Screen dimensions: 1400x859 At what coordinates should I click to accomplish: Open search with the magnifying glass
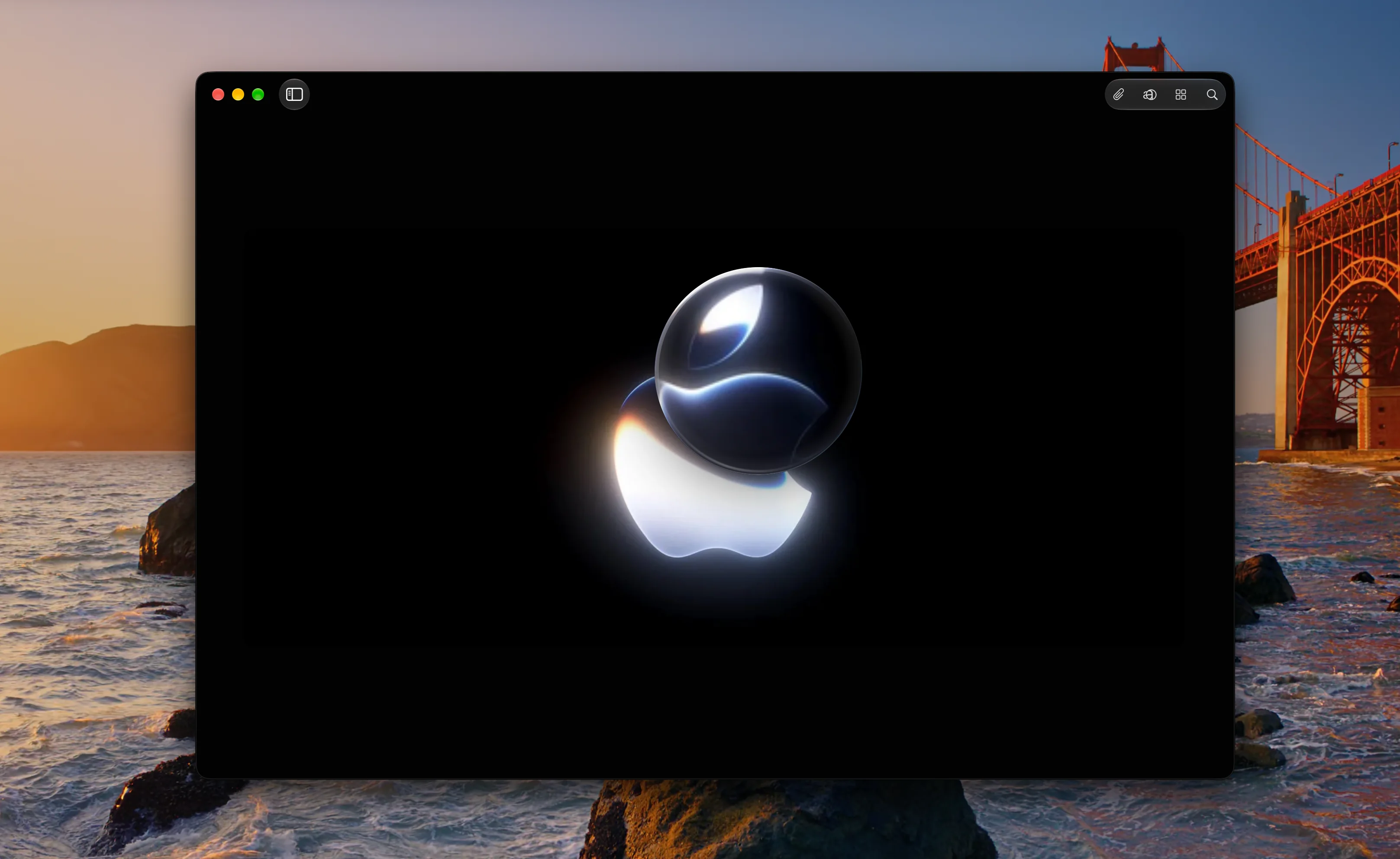coord(1212,94)
